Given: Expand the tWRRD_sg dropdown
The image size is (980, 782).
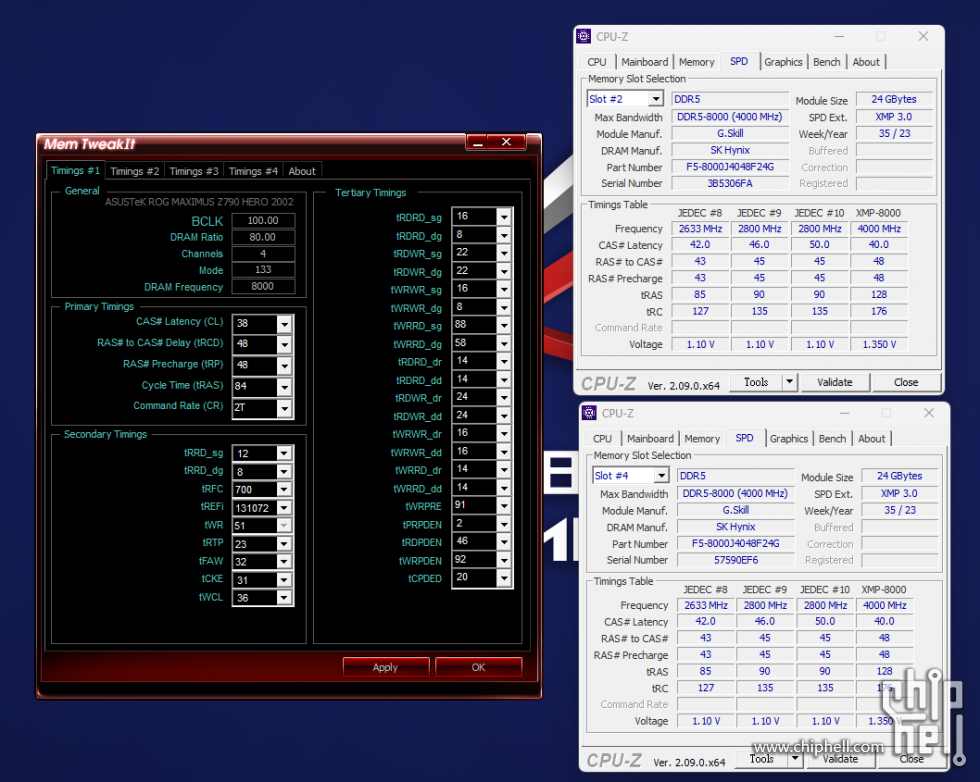Looking at the screenshot, I should coord(504,325).
